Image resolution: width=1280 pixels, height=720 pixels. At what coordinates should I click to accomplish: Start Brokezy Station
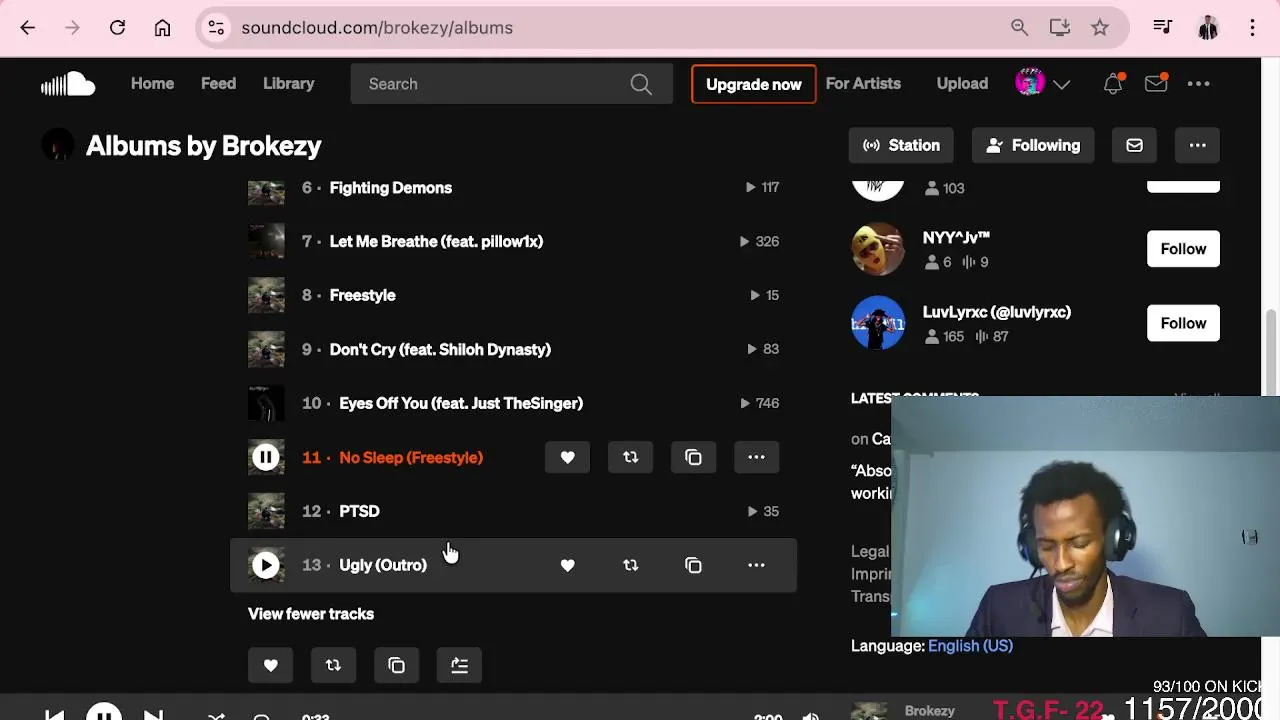point(901,146)
